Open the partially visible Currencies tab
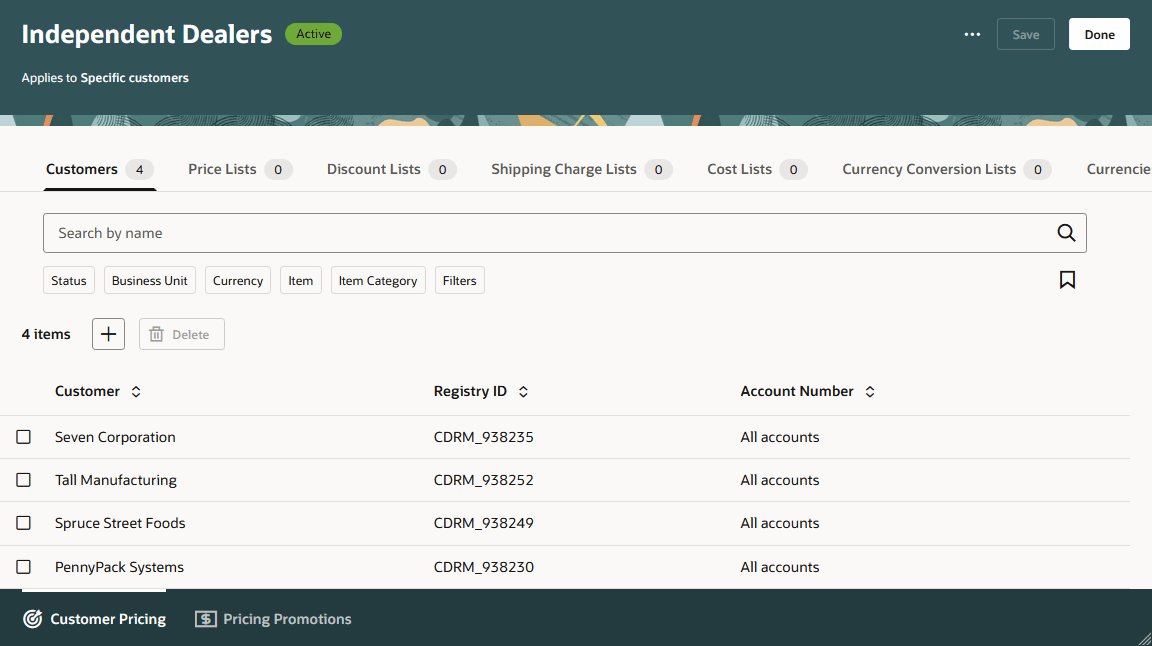1152x646 pixels. (1118, 170)
